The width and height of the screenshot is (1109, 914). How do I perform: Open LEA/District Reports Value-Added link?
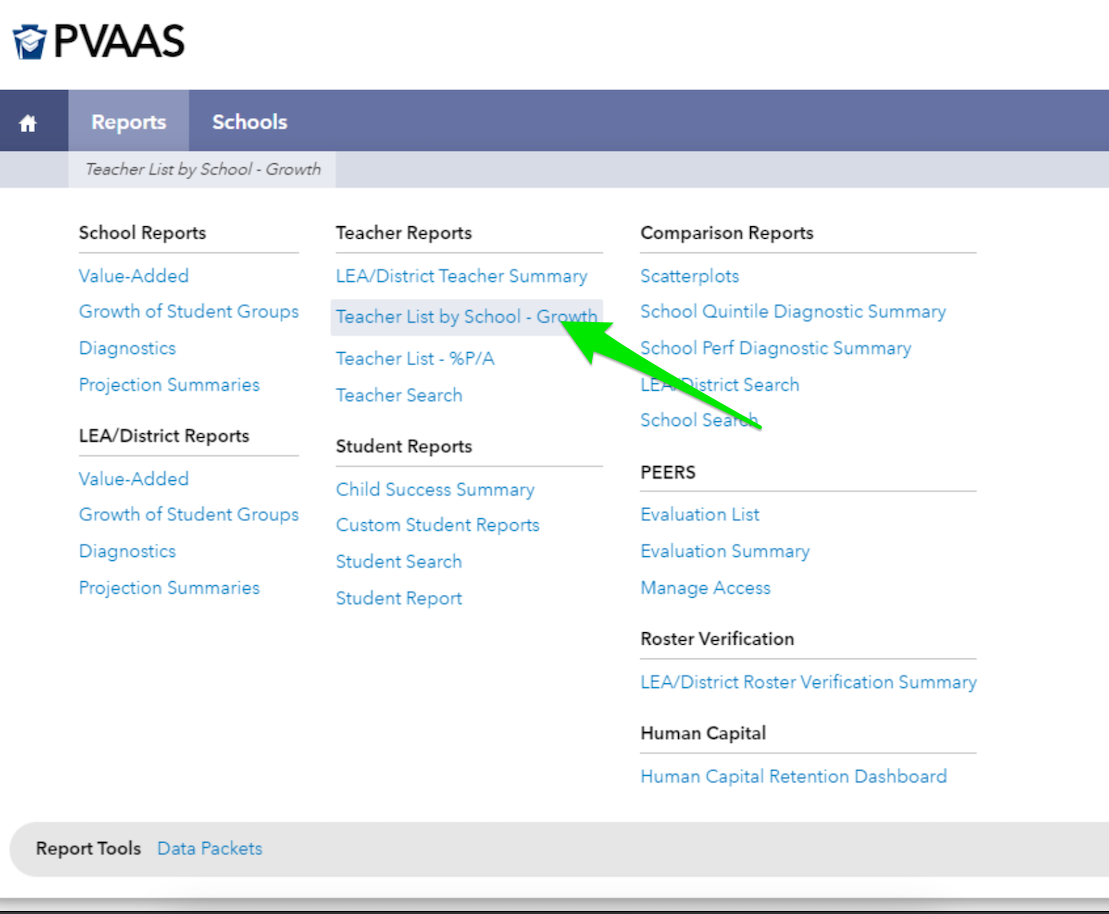[x=134, y=479]
